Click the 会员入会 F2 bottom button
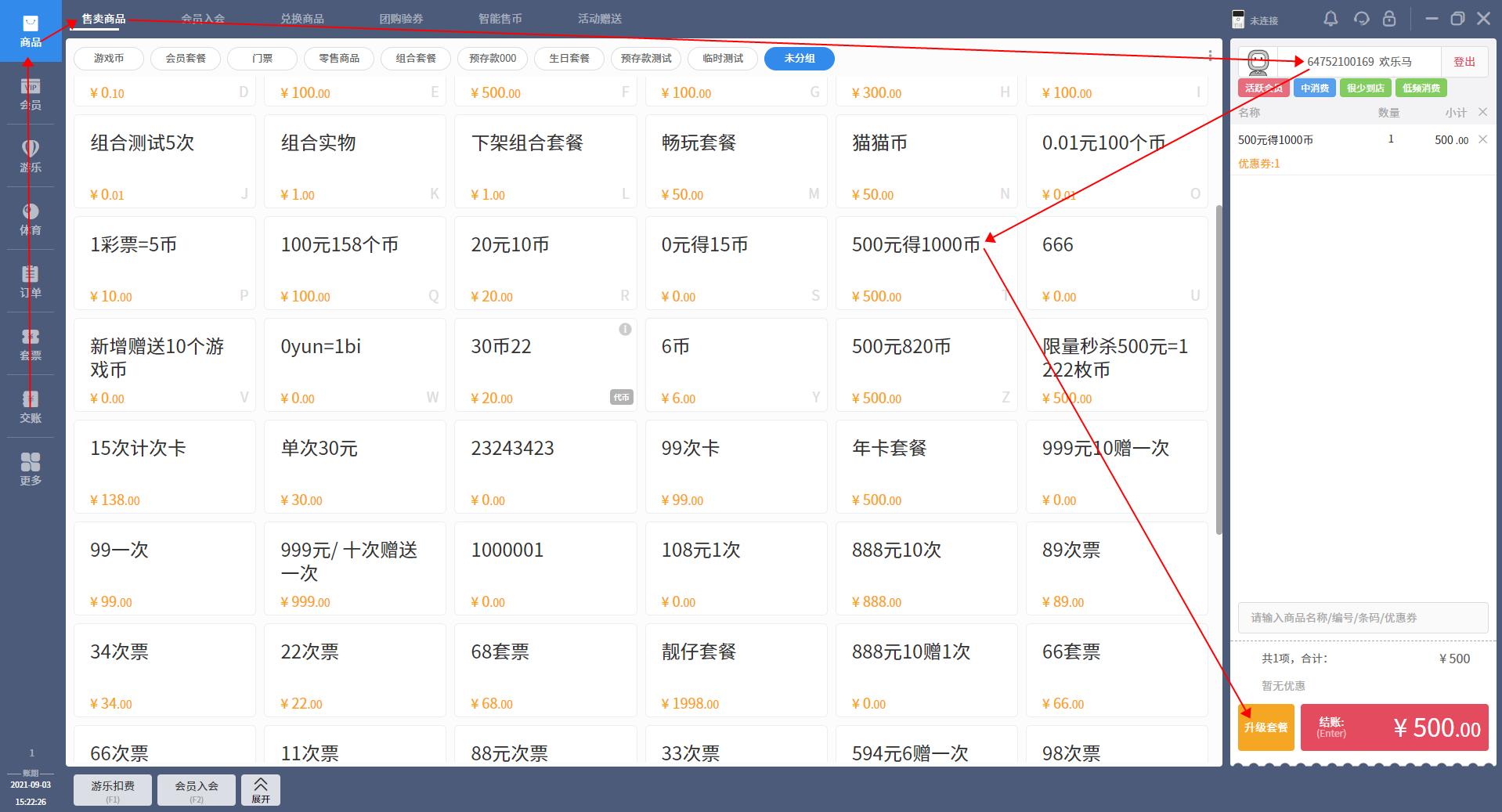 (x=197, y=790)
